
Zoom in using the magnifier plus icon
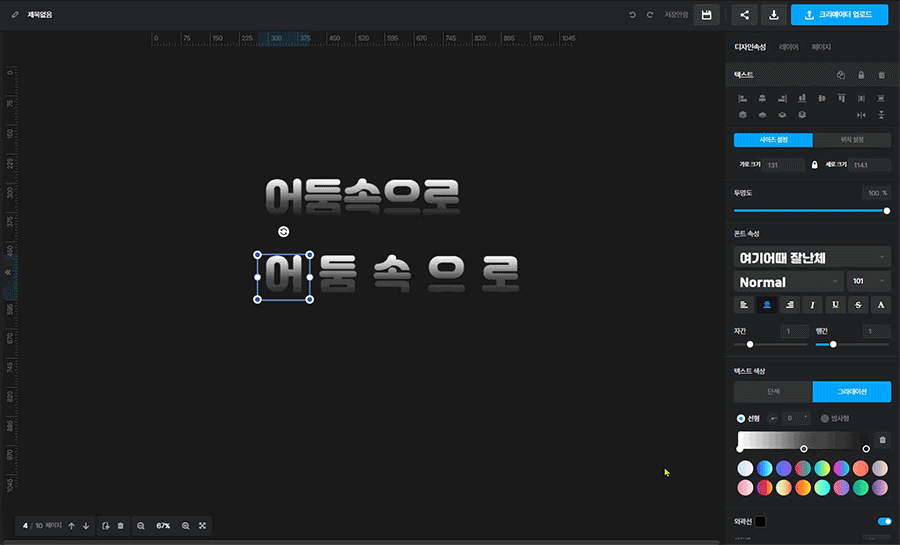coord(185,525)
